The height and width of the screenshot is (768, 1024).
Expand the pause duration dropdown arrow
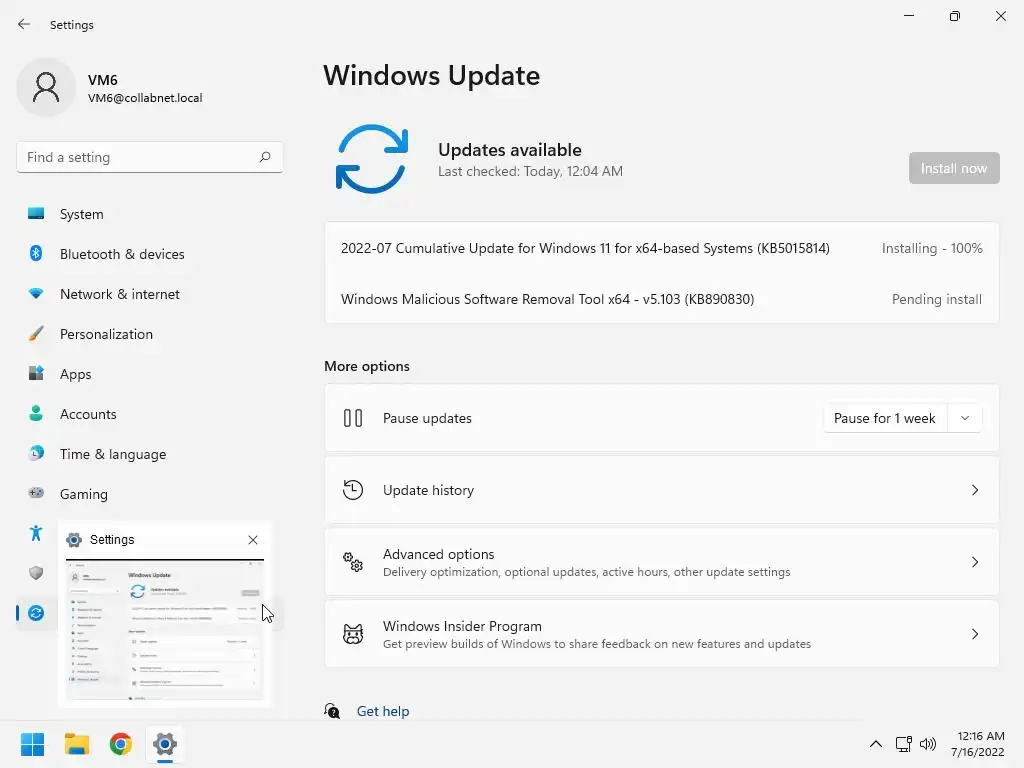(965, 418)
